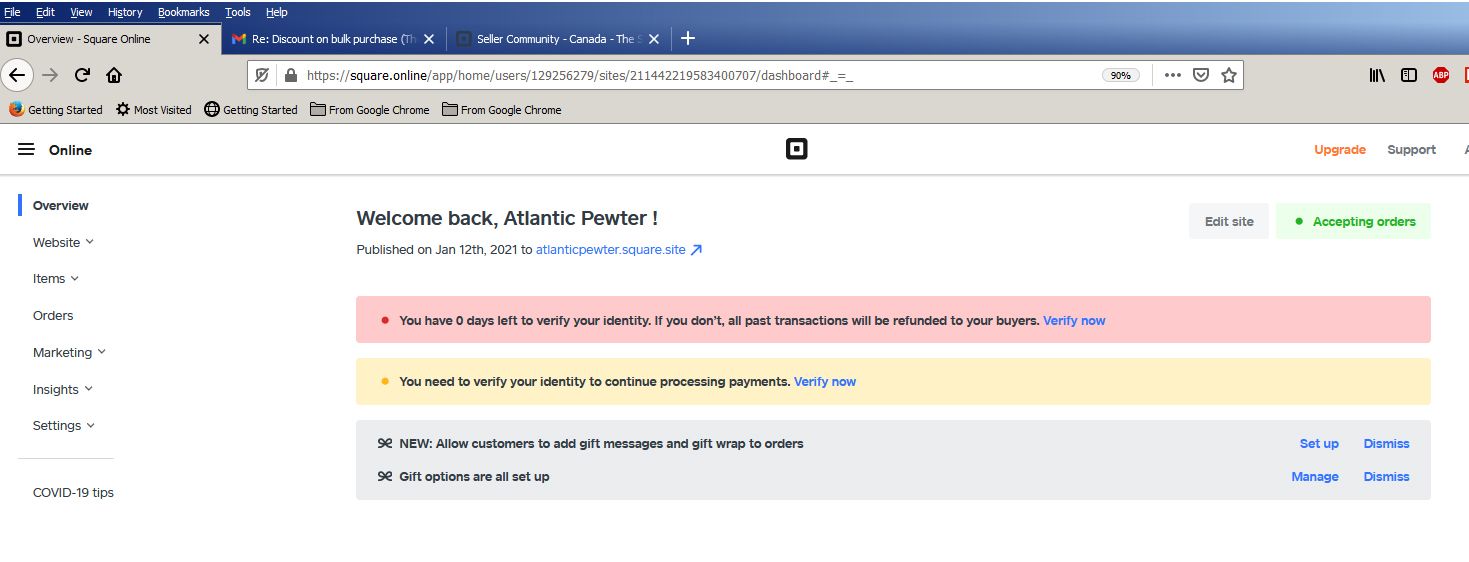
Task: Click the scissors icon beside NEW gift messages
Action: pyautogui.click(x=385, y=443)
